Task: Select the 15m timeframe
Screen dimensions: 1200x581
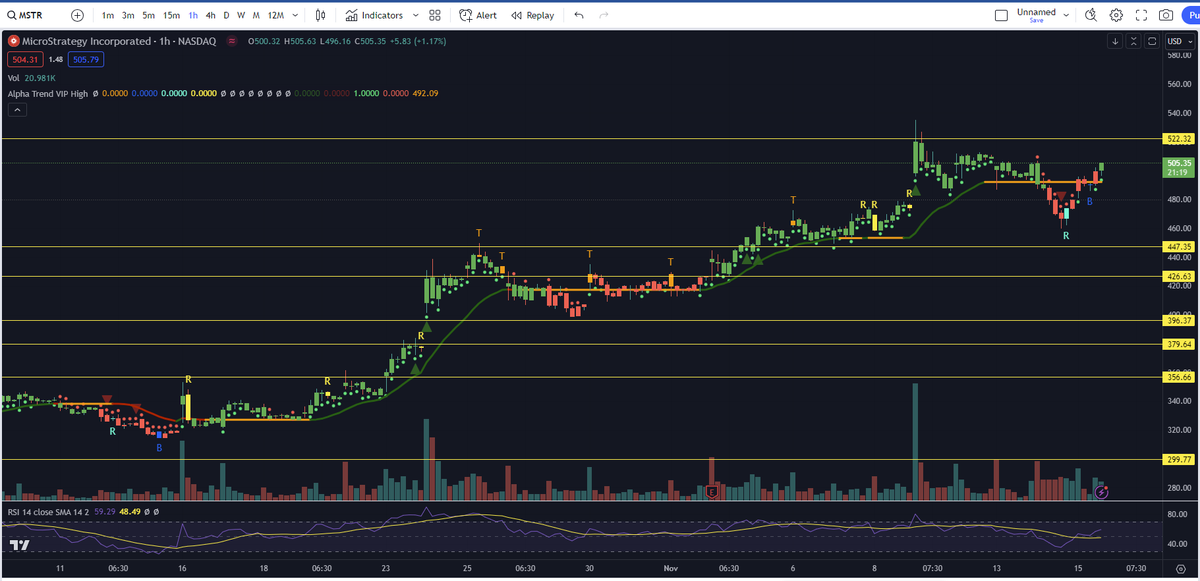Action: click(x=172, y=15)
